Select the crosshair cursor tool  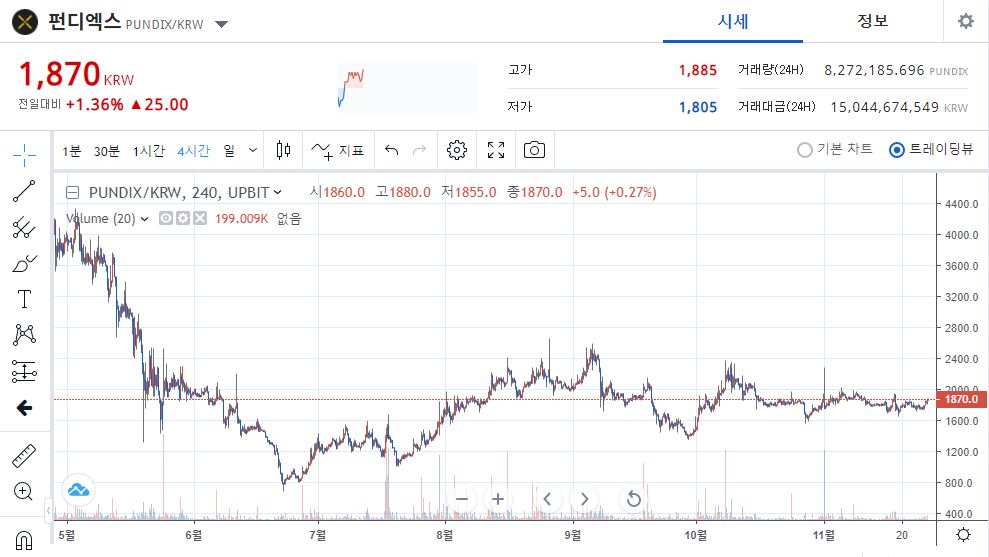(x=24, y=155)
